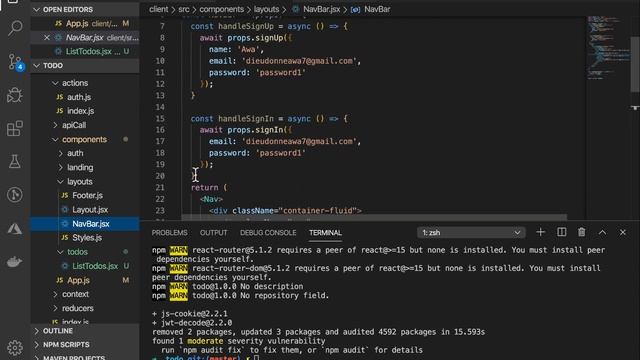Switch to the Output tab

(213, 233)
